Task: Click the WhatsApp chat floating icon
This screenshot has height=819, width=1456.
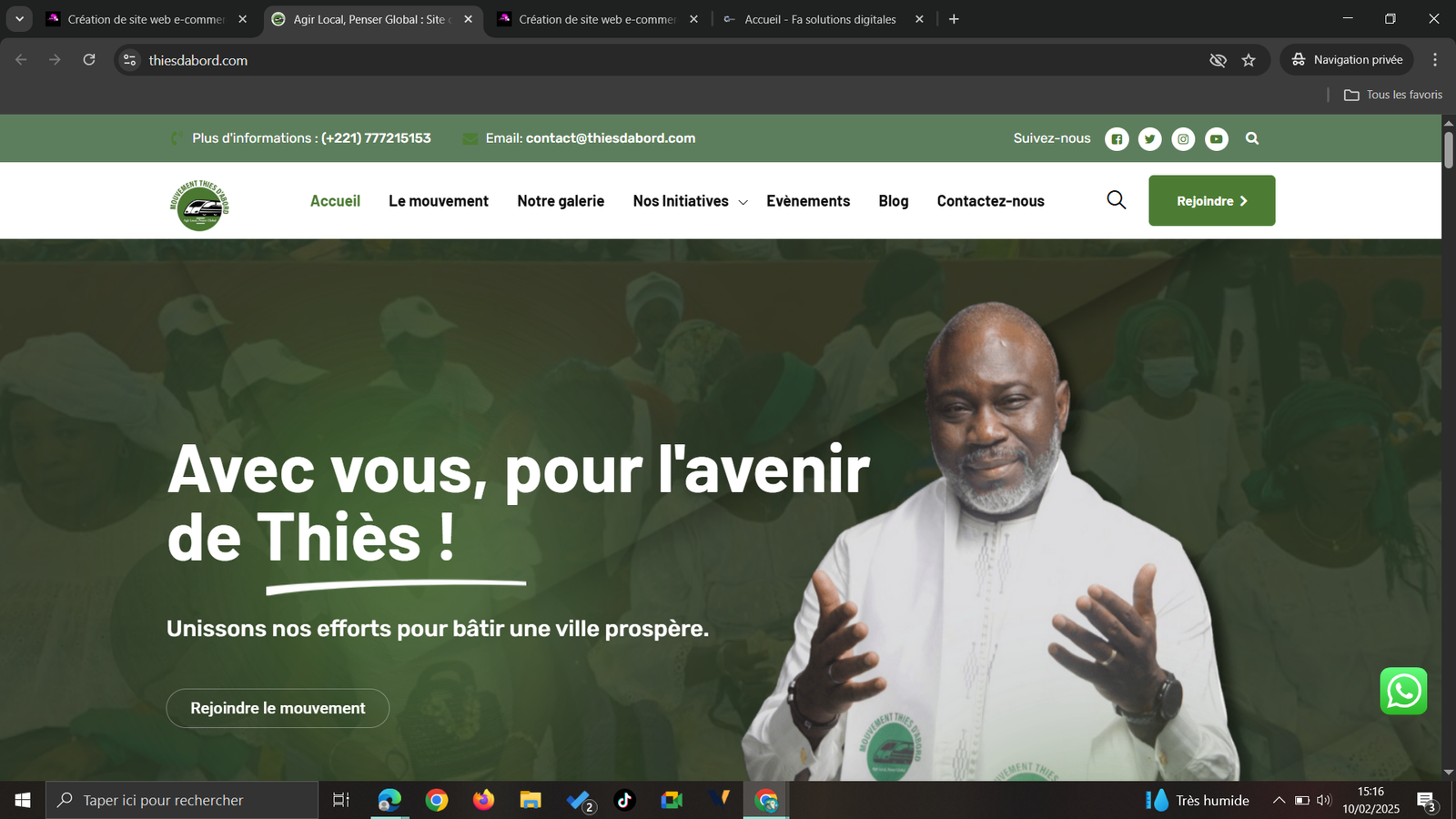Action: click(1403, 692)
